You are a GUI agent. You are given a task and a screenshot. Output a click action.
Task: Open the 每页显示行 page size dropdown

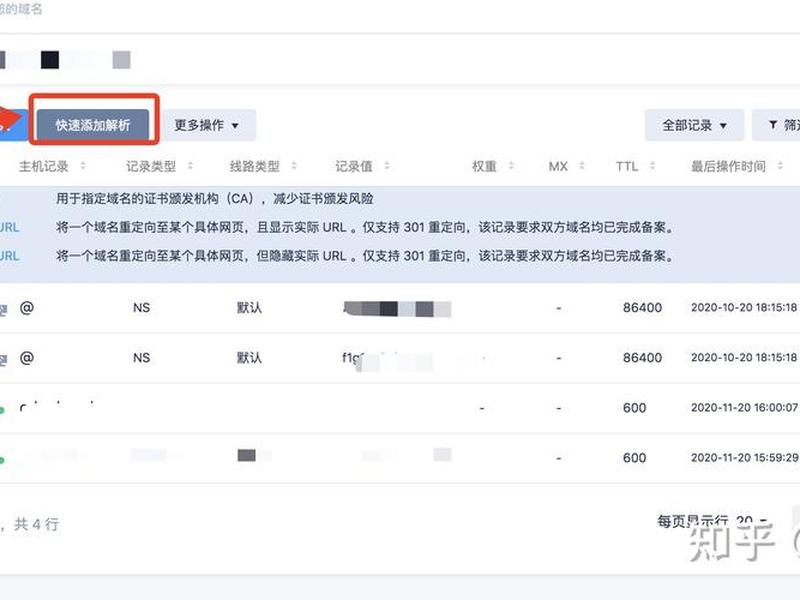752,520
